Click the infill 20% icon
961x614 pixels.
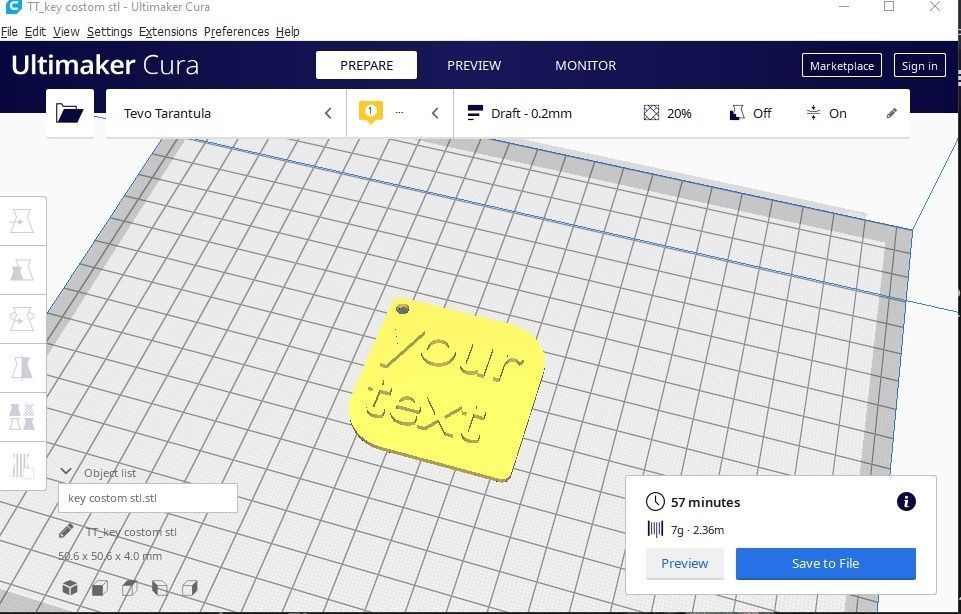(651, 113)
